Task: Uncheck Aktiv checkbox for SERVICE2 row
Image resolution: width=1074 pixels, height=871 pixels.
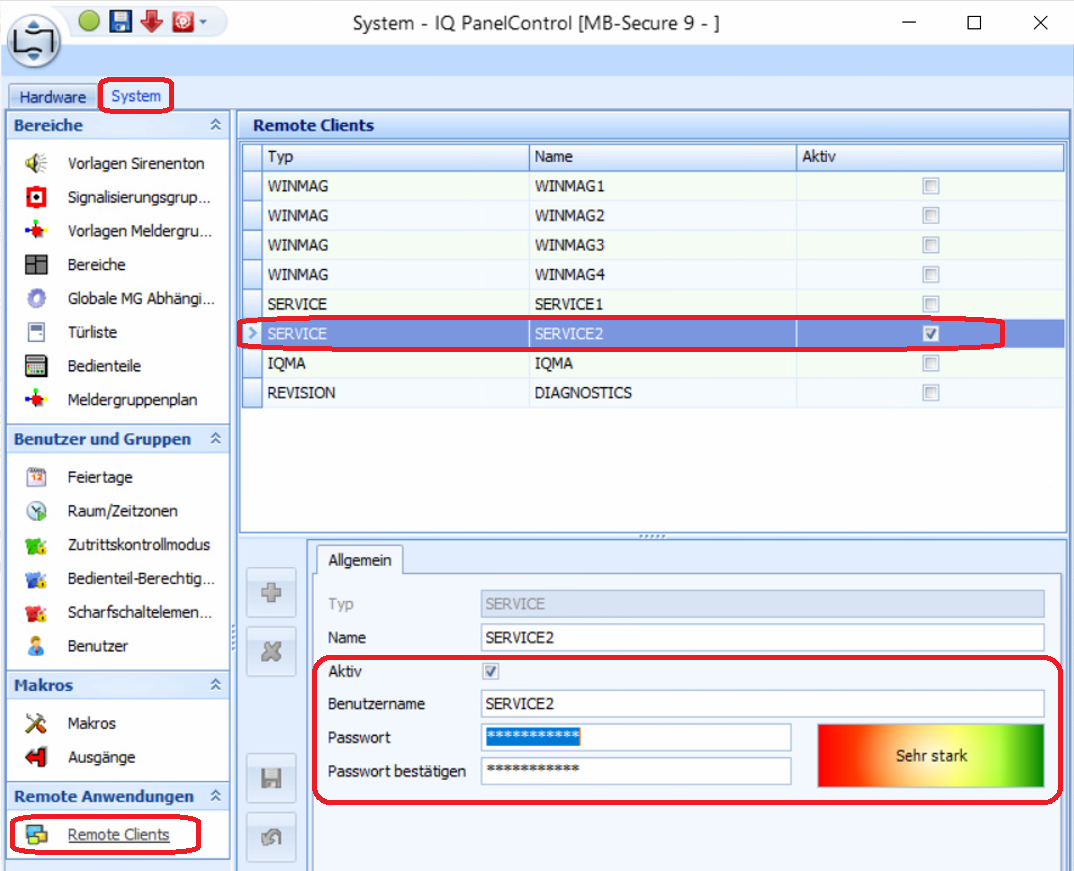Action: pyautogui.click(x=930, y=333)
